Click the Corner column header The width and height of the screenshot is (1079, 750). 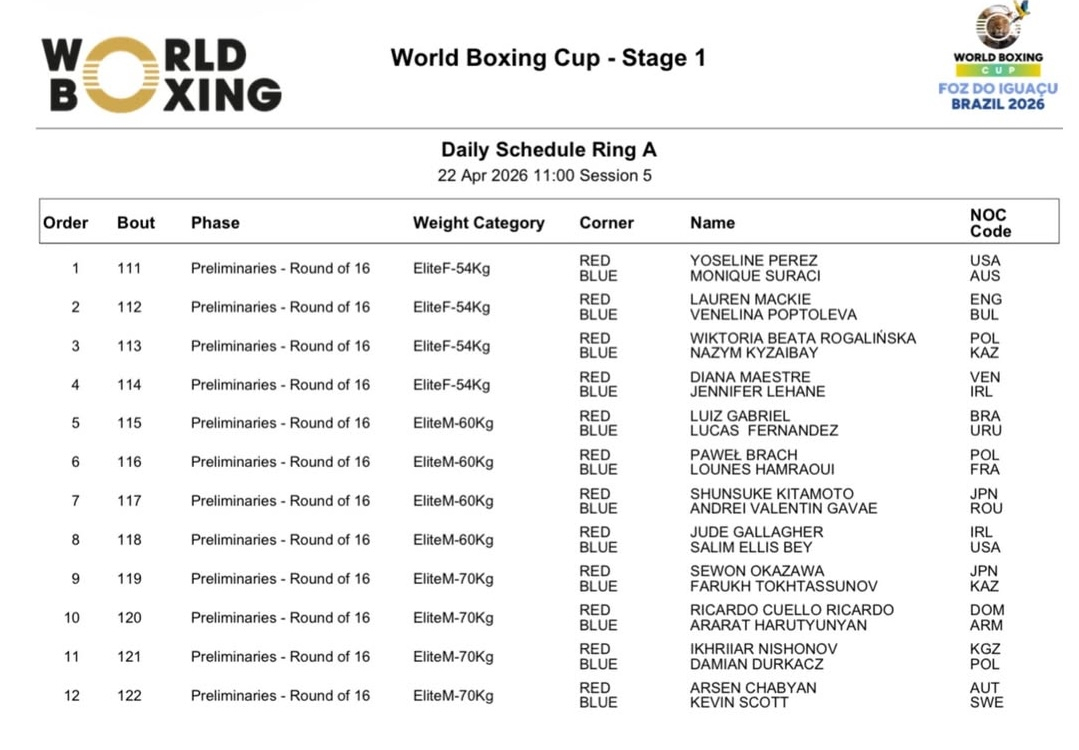606,223
